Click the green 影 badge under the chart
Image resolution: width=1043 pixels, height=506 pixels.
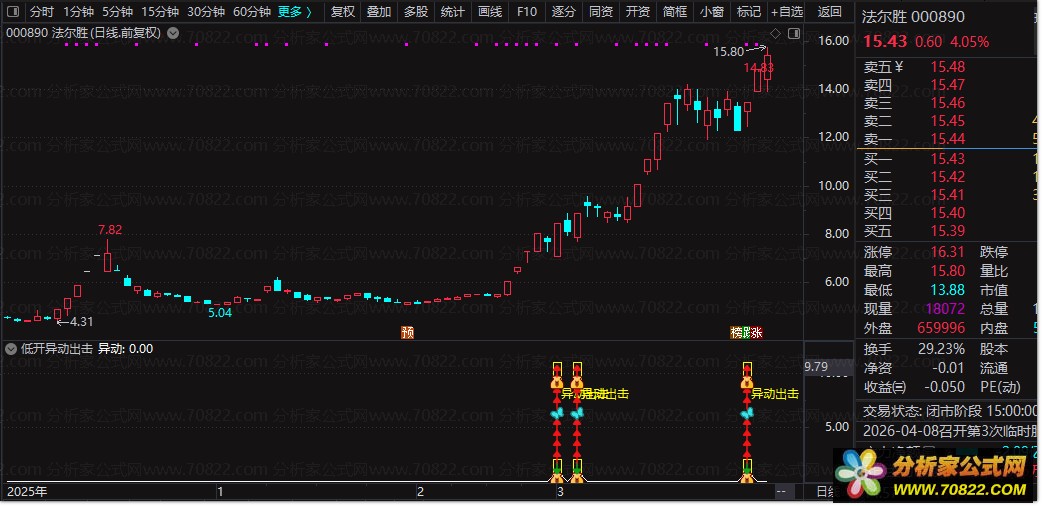click(x=746, y=332)
